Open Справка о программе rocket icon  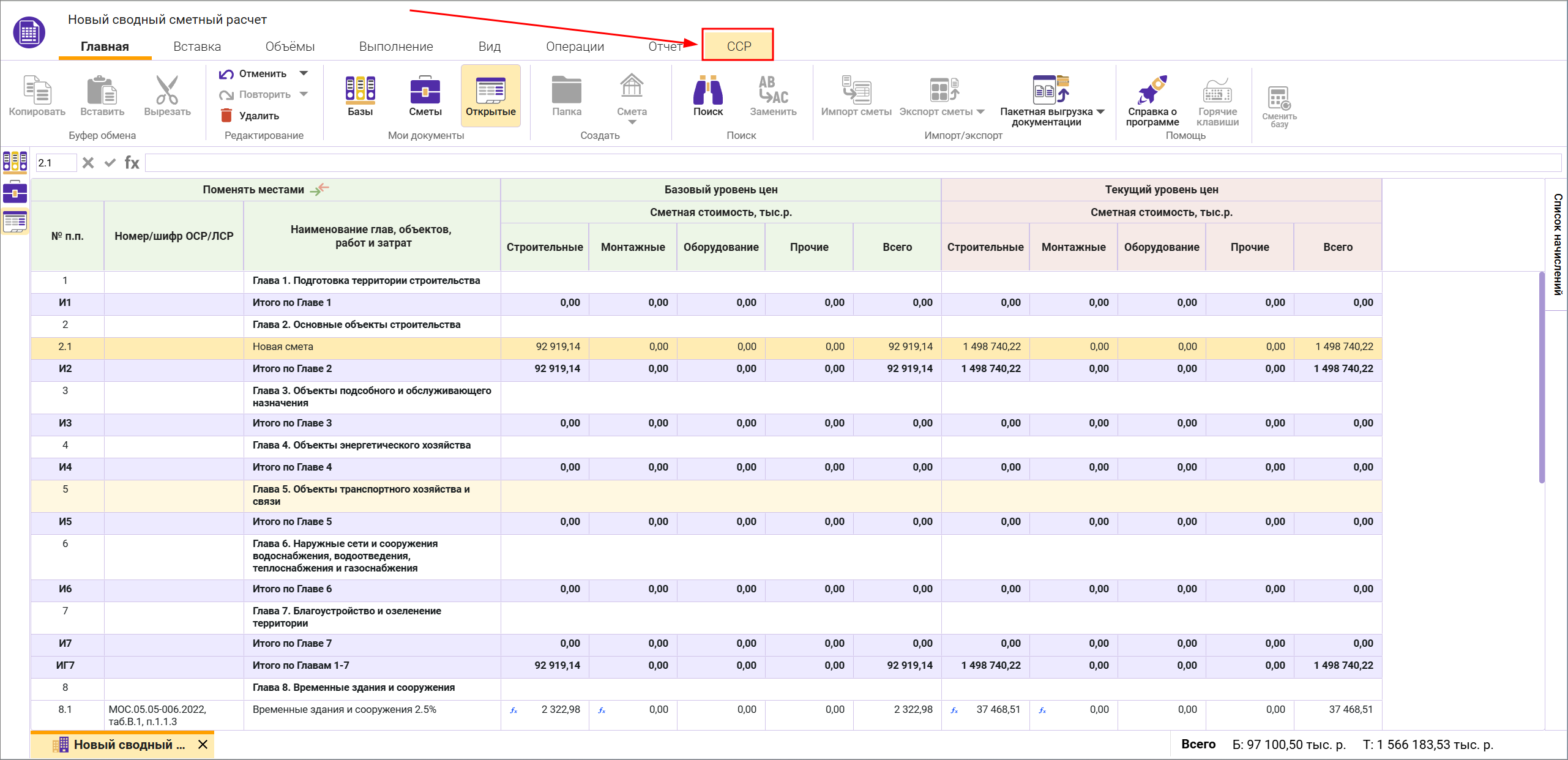1152,91
